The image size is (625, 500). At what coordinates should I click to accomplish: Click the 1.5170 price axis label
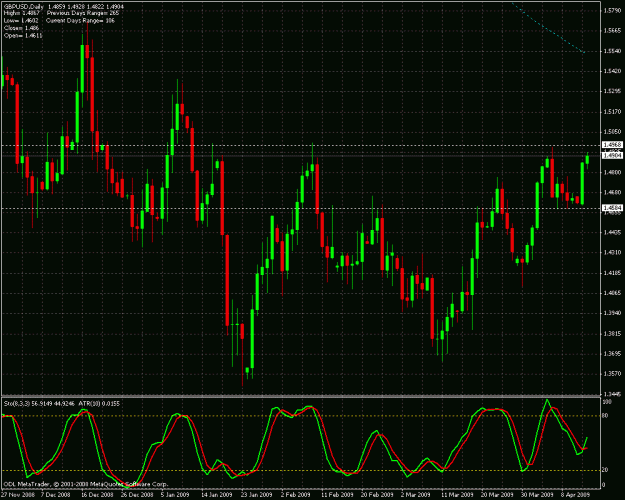point(613,112)
